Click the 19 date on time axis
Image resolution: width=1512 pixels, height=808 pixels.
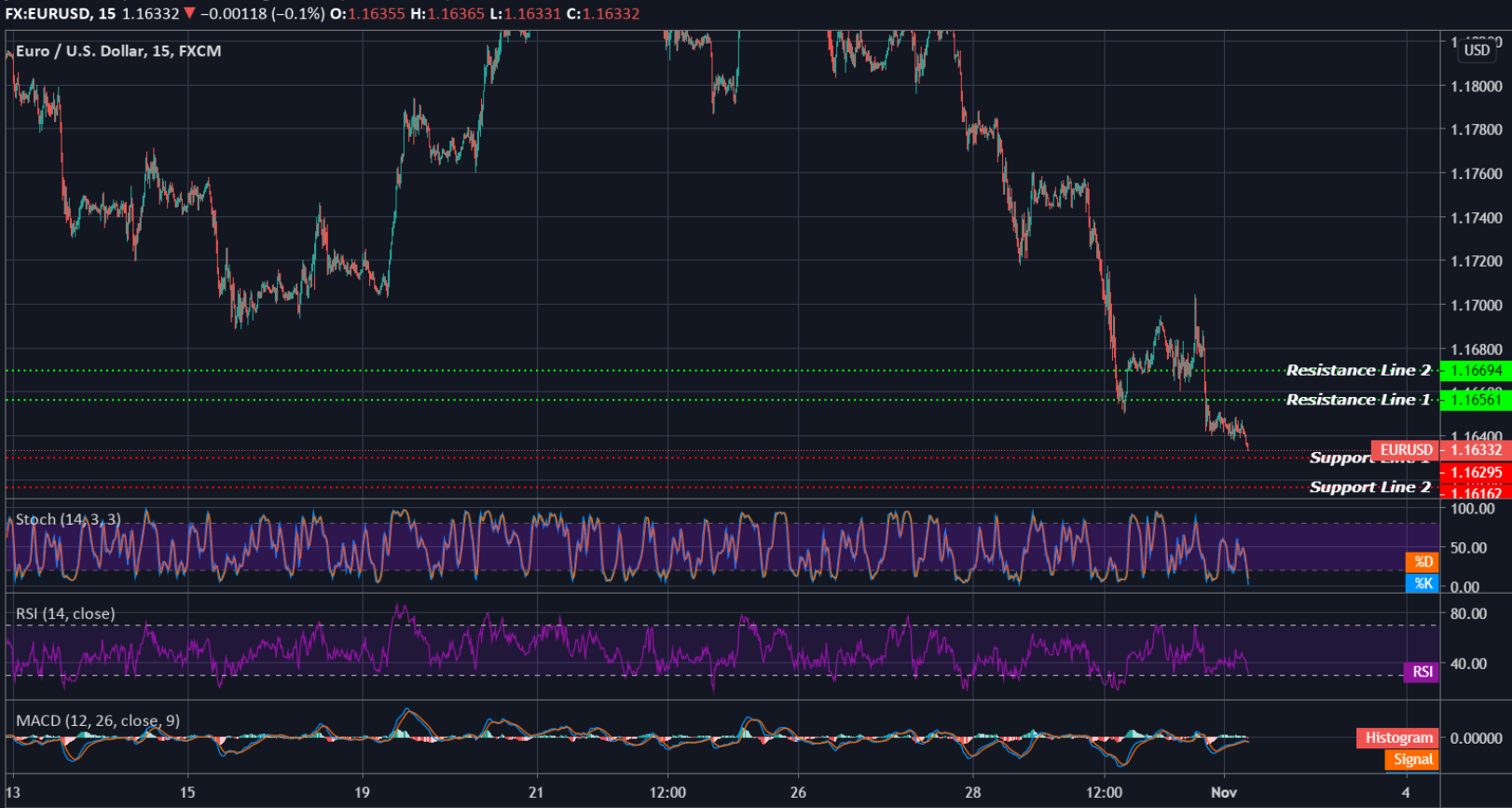(x=362, y=792)
